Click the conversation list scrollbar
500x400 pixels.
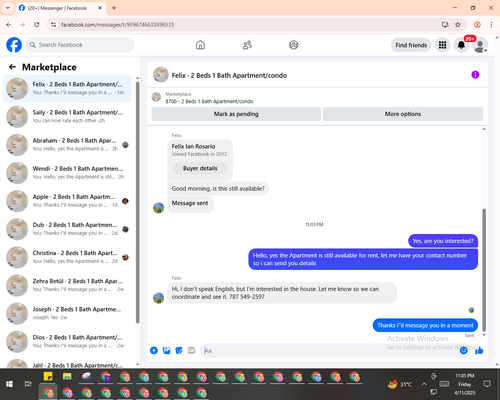pyautogui.click(x=137, y=202)
